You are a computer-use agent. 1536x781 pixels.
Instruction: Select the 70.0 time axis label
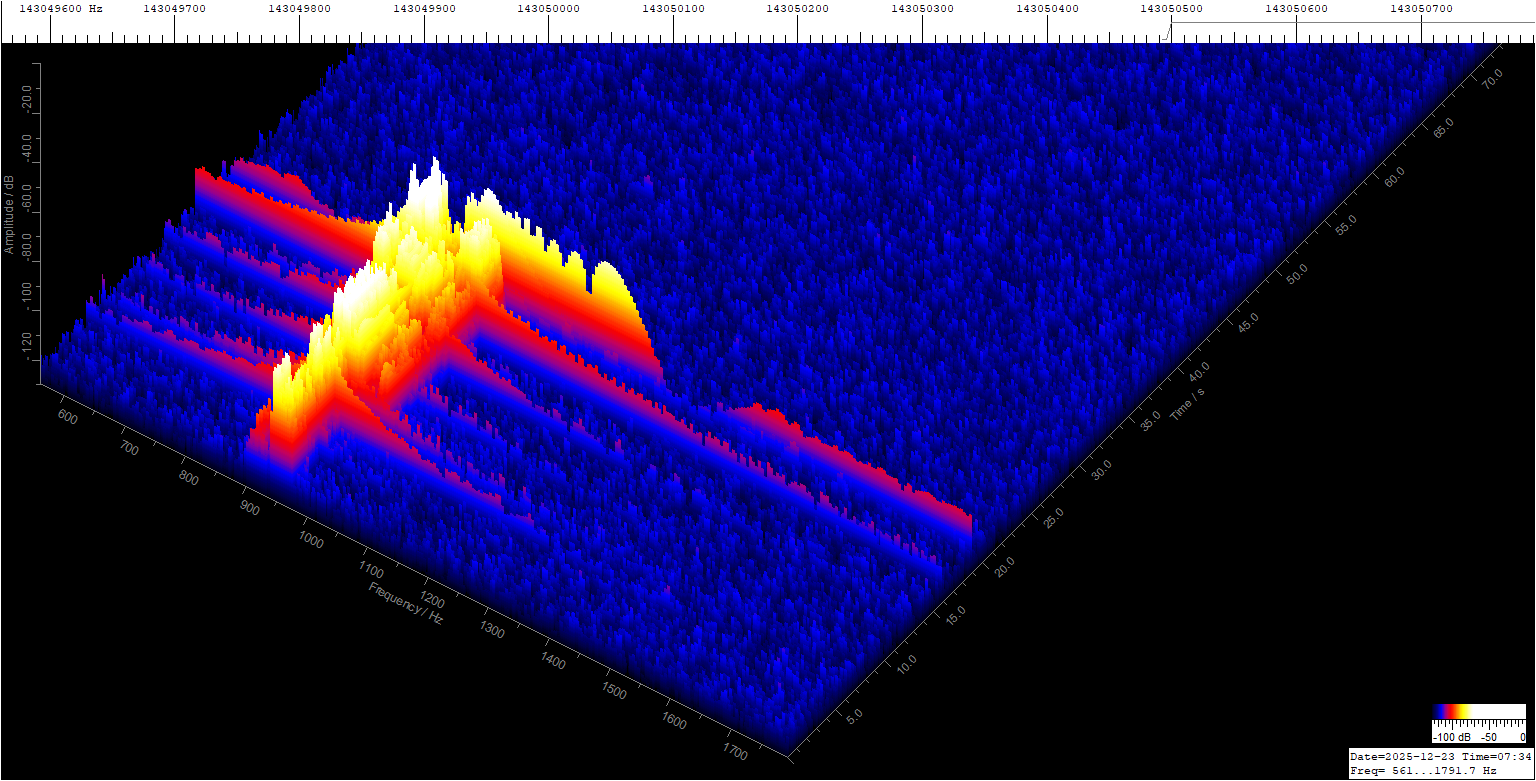point(1492,77)
